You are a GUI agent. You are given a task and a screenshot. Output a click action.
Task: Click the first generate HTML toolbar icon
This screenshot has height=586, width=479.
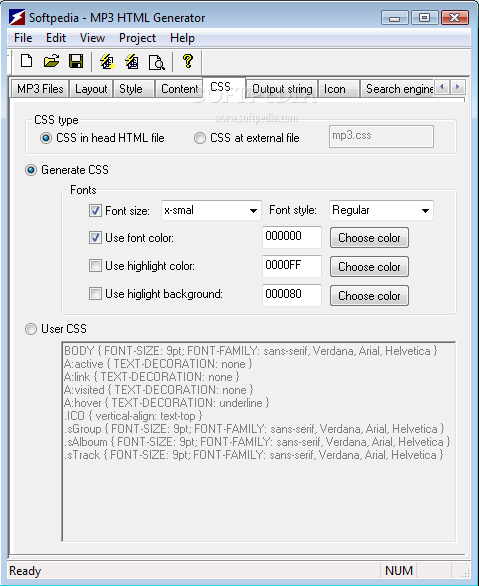(x=108, y=62)
